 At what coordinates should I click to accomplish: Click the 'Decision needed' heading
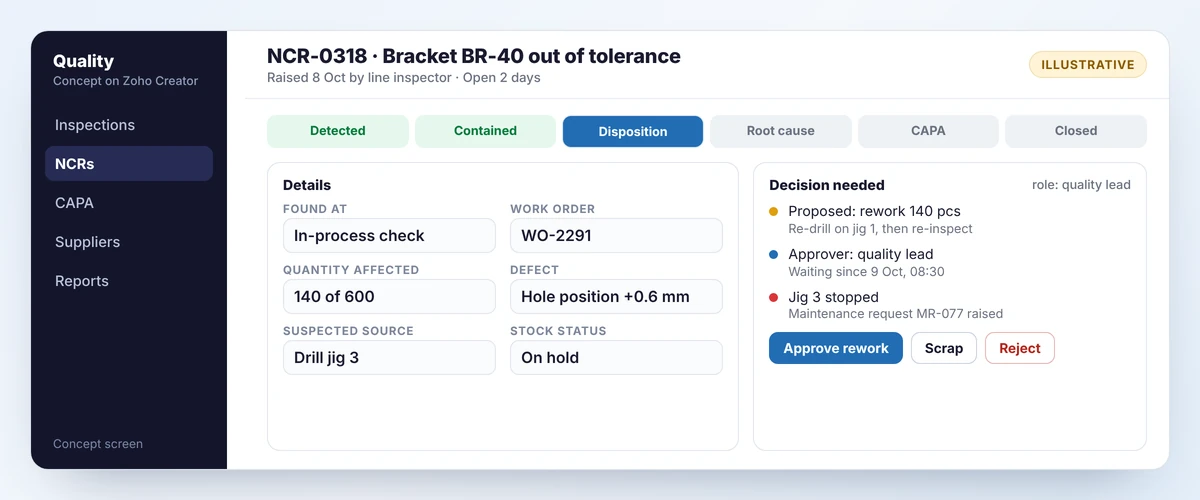(x=827, y=185)
